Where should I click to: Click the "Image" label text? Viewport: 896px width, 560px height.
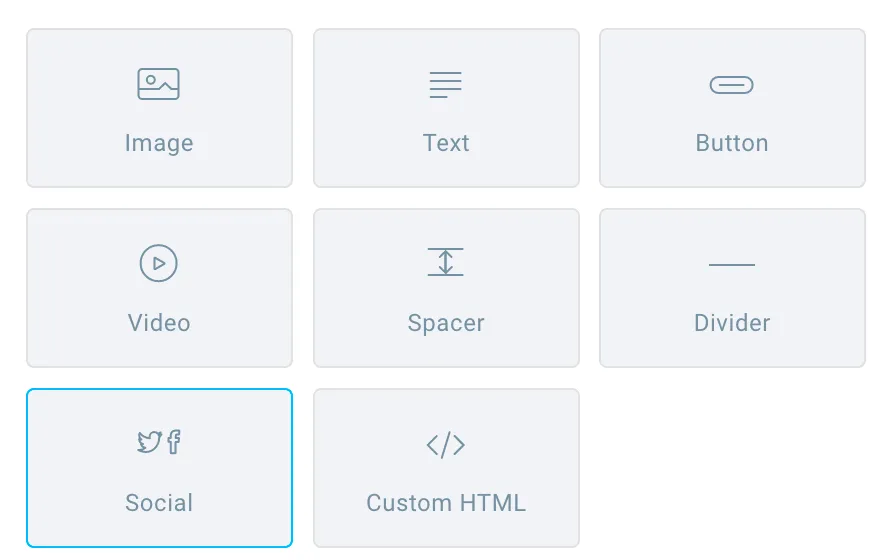159,143
